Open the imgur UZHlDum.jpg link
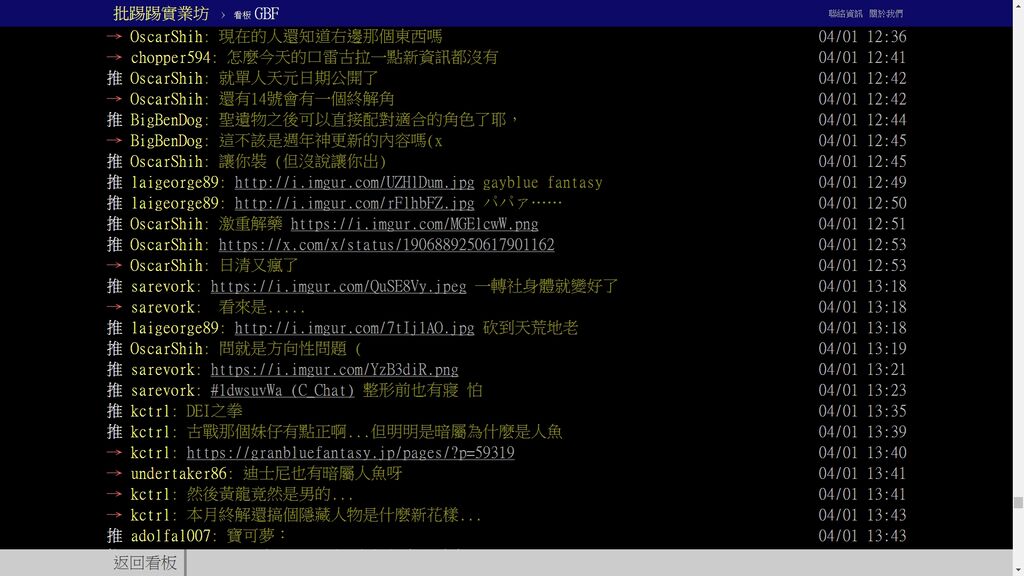This screenshot has width=1024, height=576. pos(354,183)
